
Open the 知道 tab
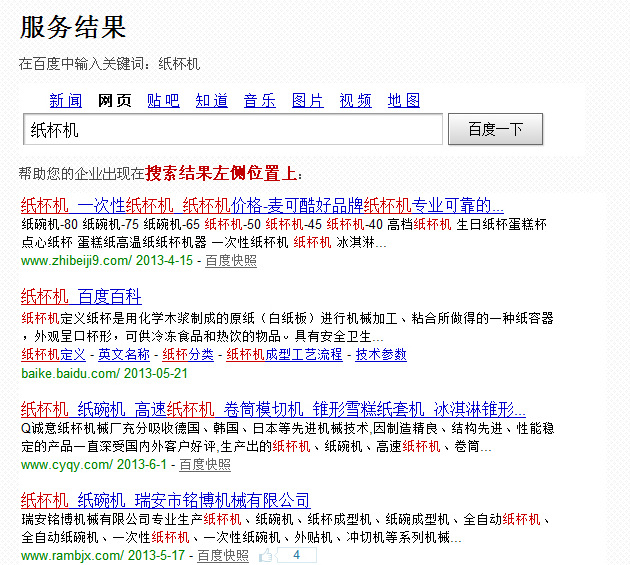pyautogui.click(x=211, y=100)
